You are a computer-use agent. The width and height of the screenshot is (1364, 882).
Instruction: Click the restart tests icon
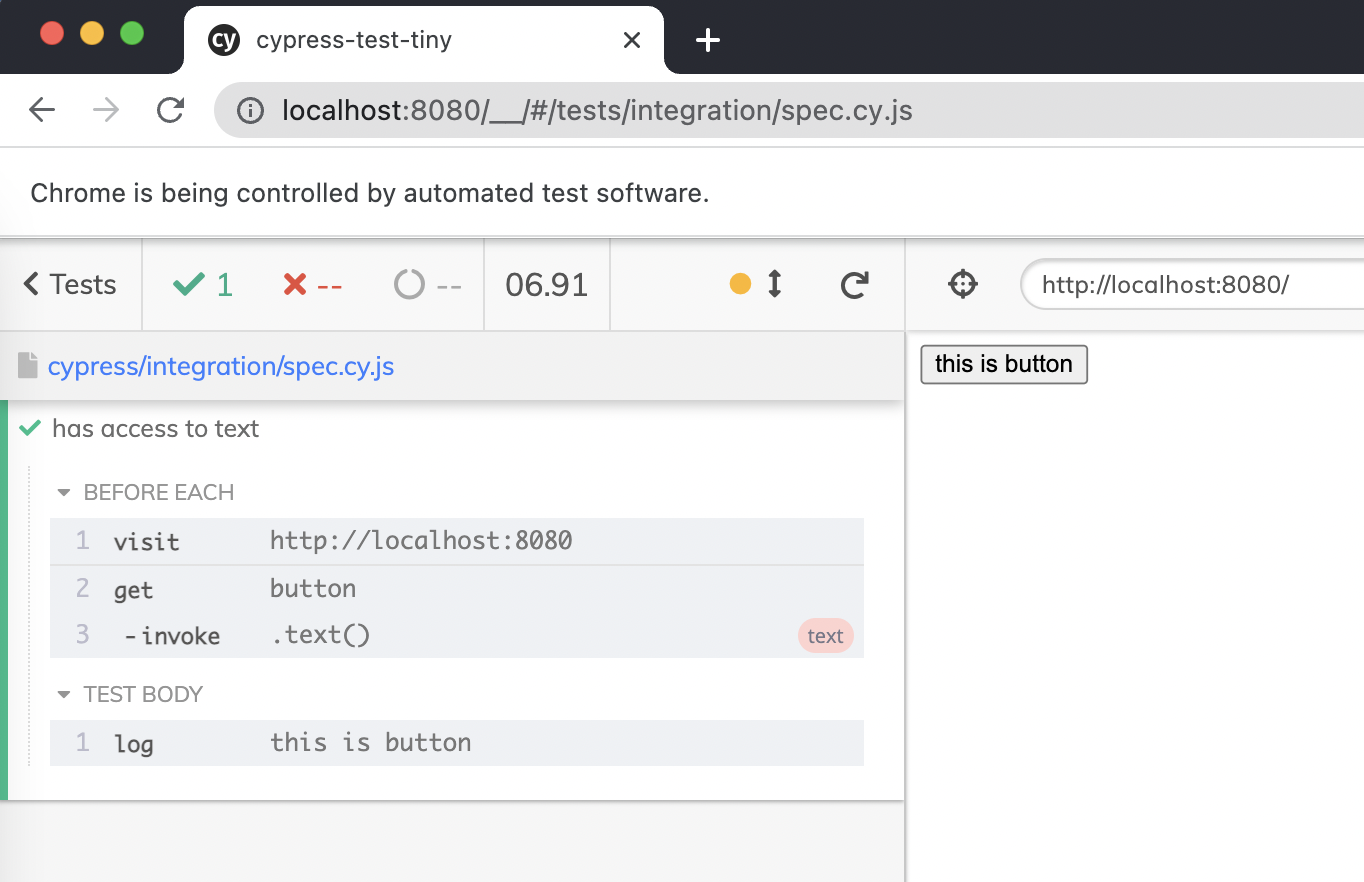854,284
